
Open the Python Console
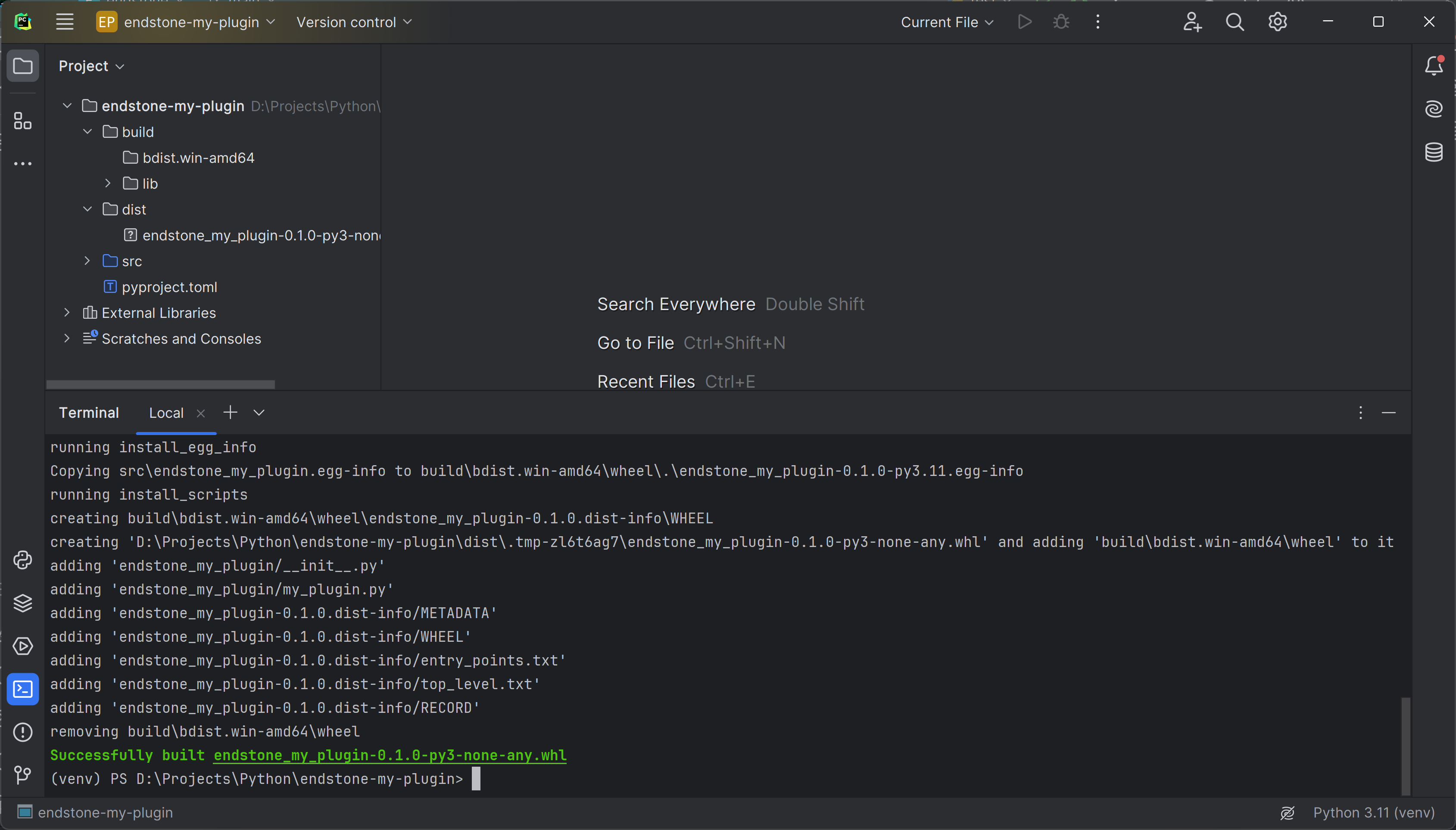23,560
